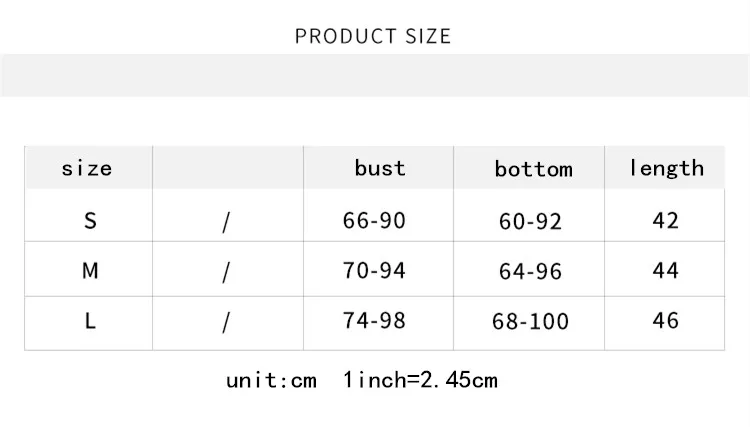Image resolution: width=750 pixels, height=427 pixels.
Task: Click bust value 66-90
Action: pyautogui.click(x=374, y=220)
